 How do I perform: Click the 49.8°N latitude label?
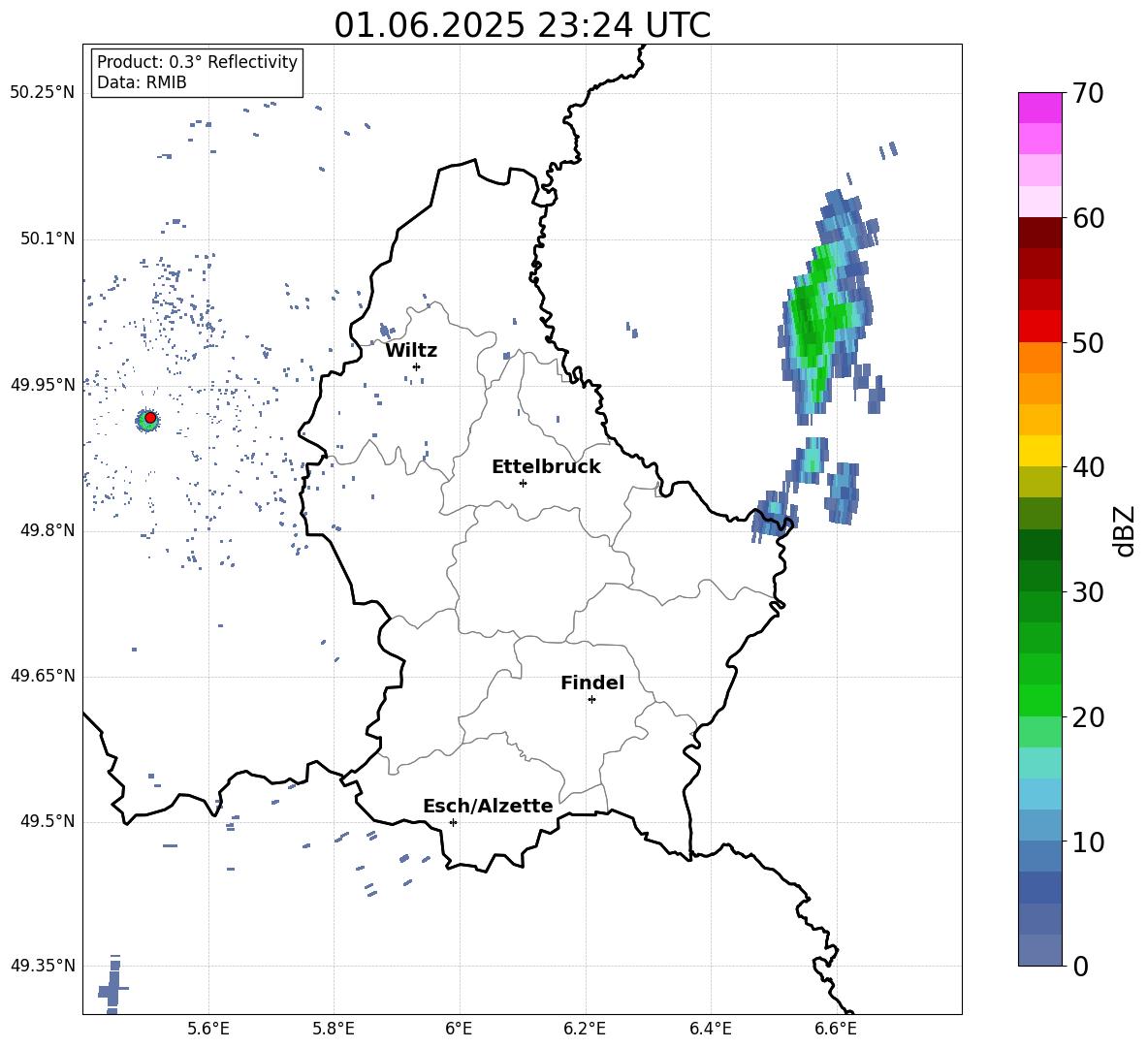(48, 530)
